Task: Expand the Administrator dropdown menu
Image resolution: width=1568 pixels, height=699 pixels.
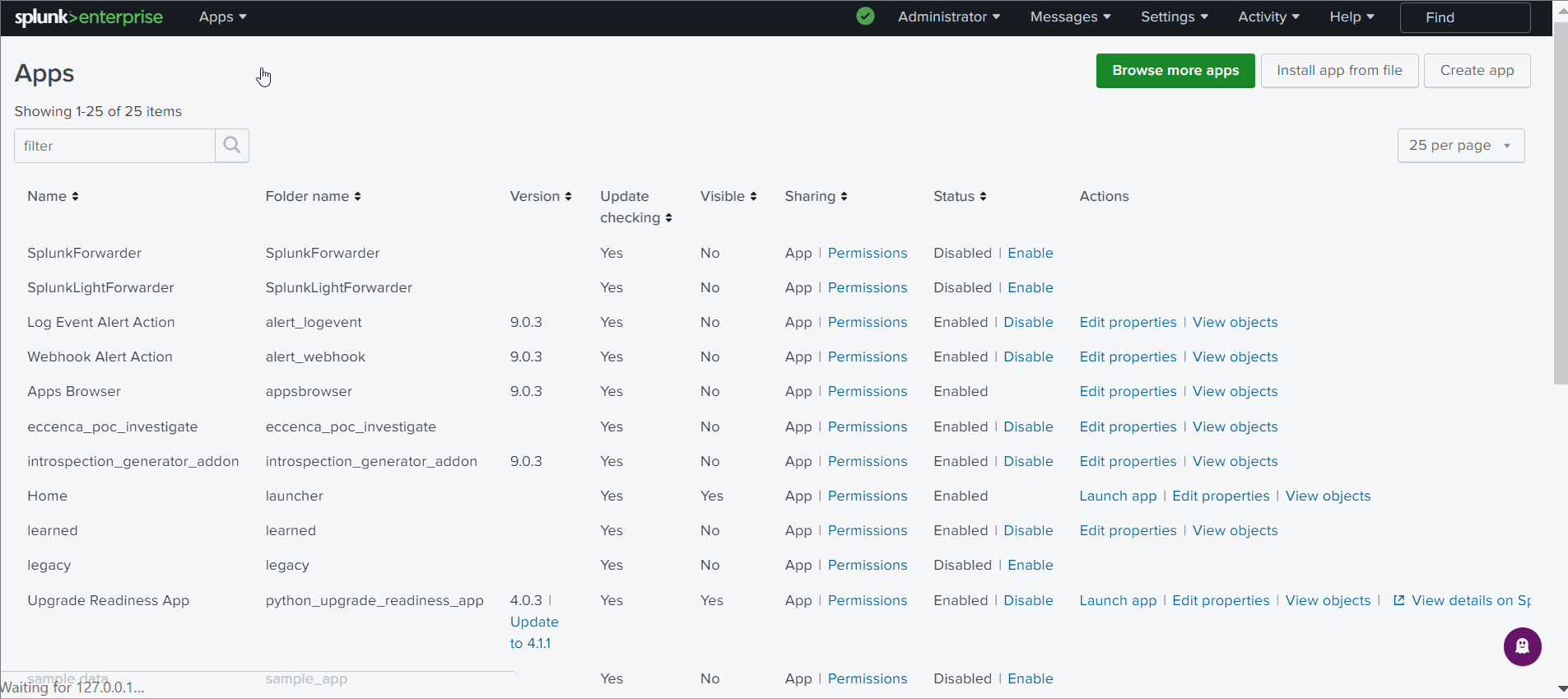Action: (948, 17)
